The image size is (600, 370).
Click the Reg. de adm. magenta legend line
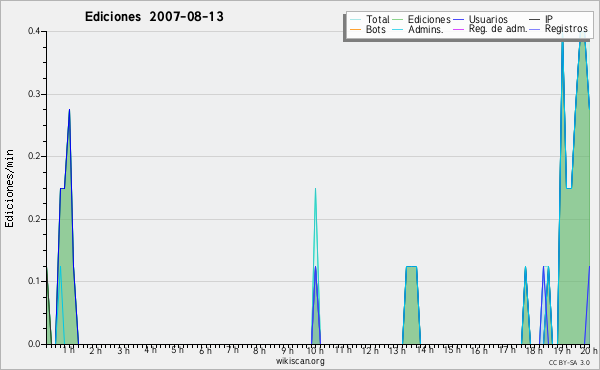tap(458, 29)
